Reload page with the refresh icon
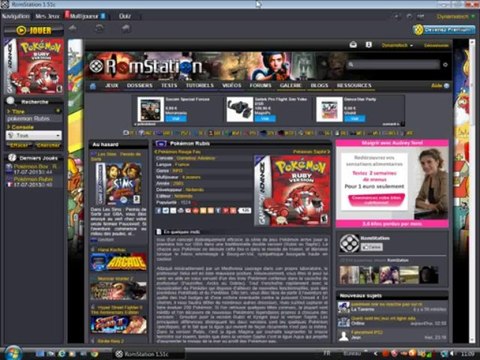 click(99, 28)
